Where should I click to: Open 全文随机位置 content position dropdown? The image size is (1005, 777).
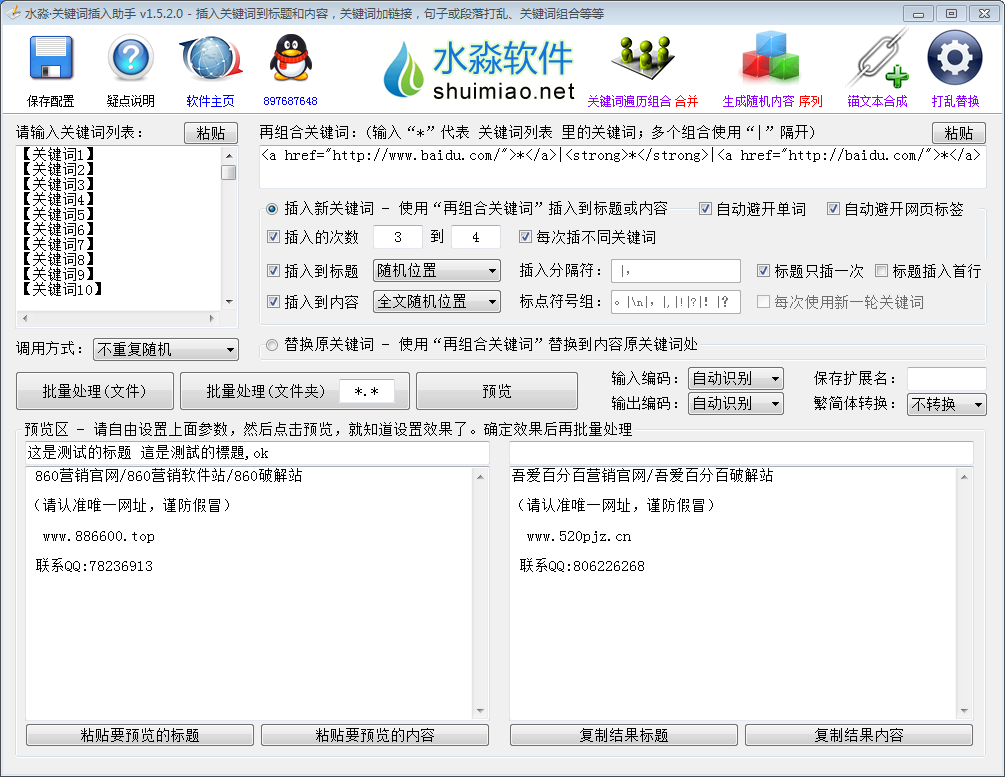436,301
